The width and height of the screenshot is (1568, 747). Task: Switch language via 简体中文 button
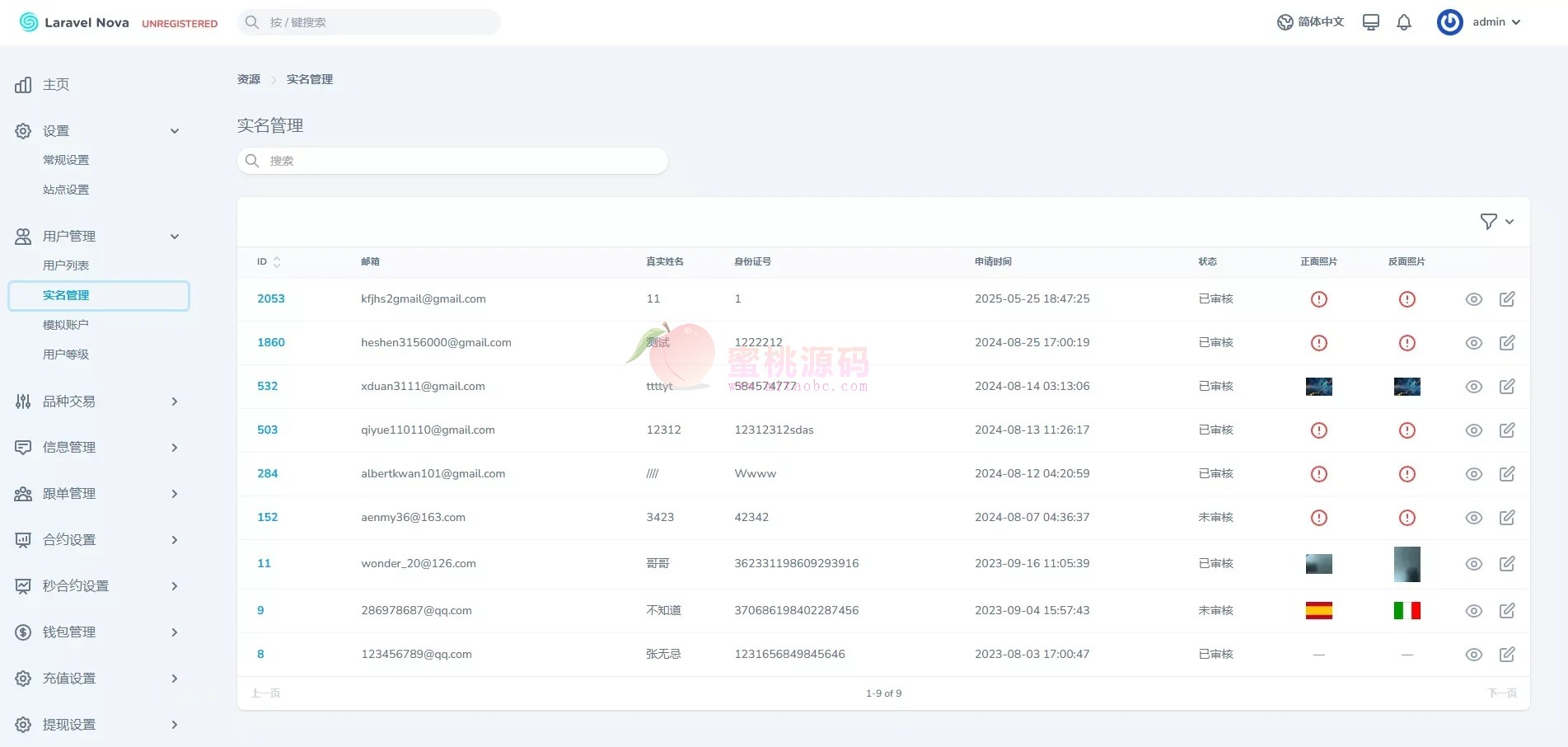1310,22
